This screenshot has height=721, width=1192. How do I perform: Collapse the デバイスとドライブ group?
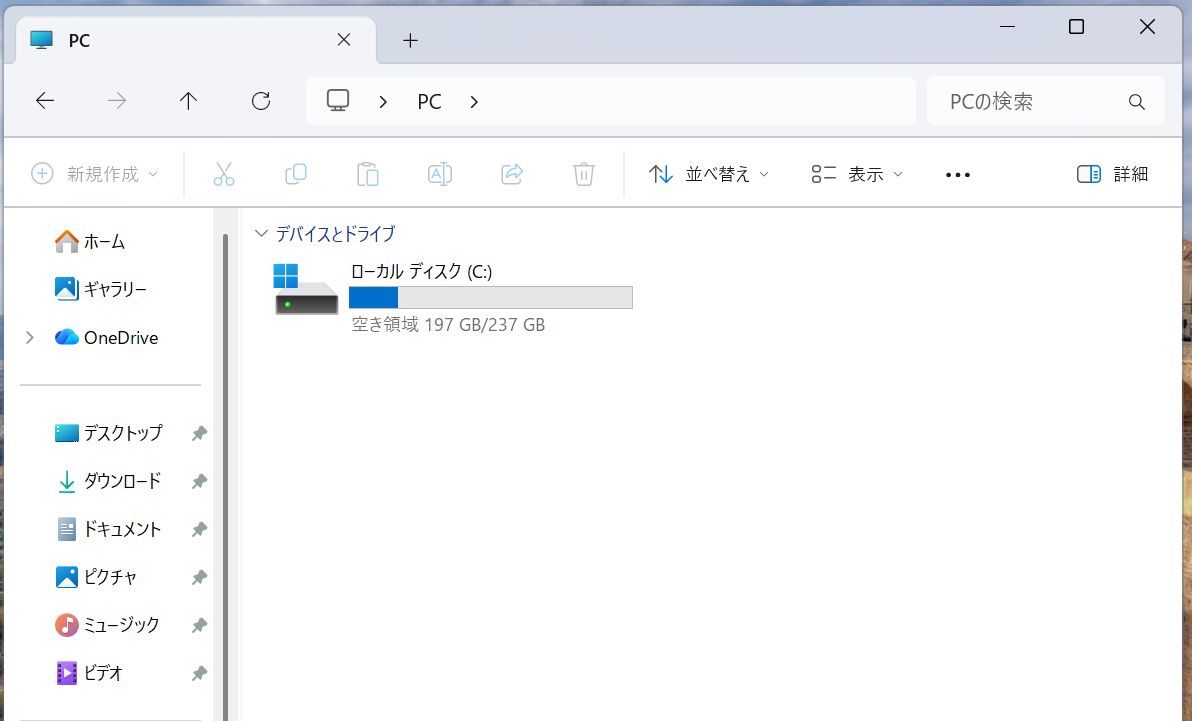click(x=261, y=233)
